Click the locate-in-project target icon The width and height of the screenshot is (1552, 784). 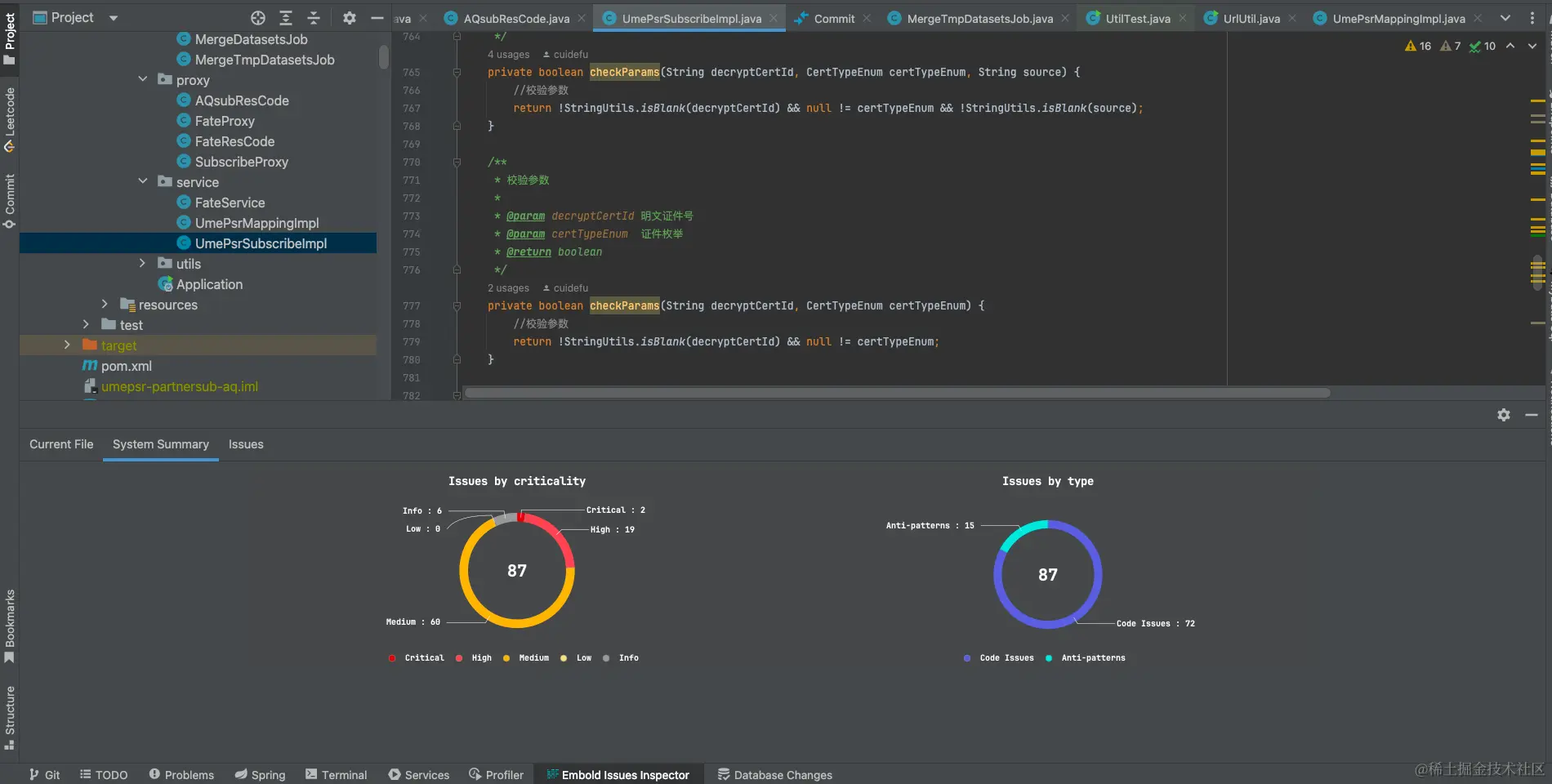[258, 18]
